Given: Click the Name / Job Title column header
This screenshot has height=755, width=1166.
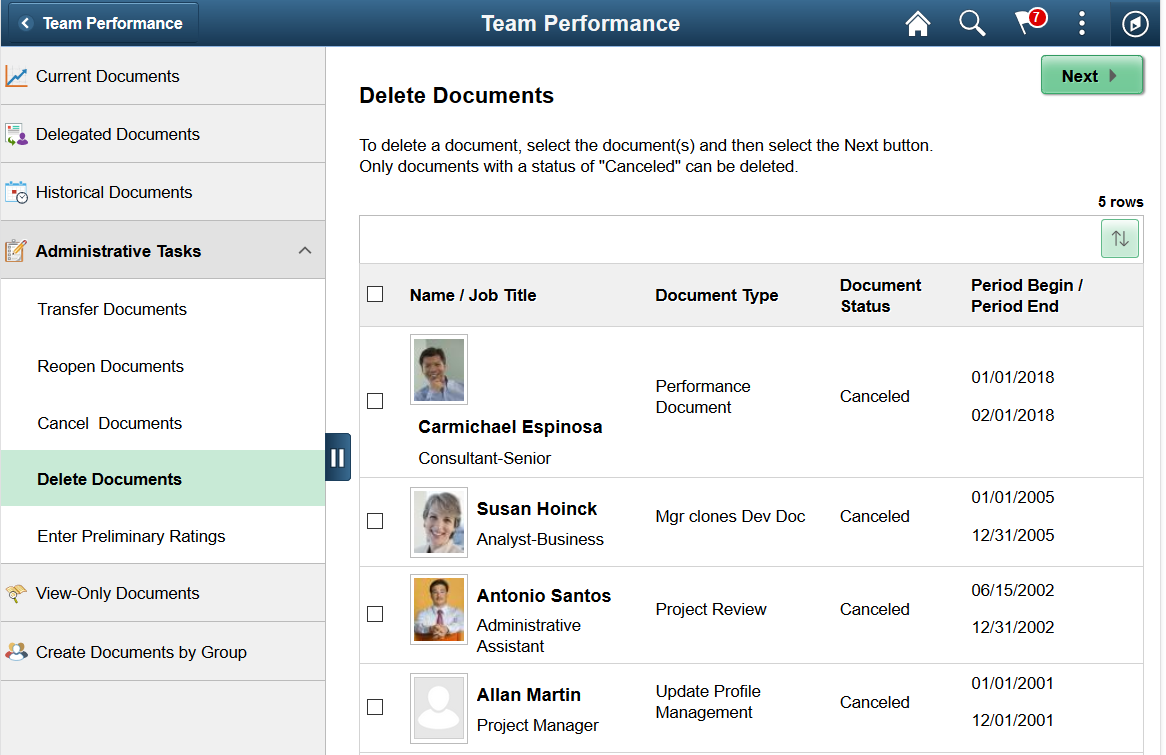Looking at the screenshot, I should click(x=473, y=295).
